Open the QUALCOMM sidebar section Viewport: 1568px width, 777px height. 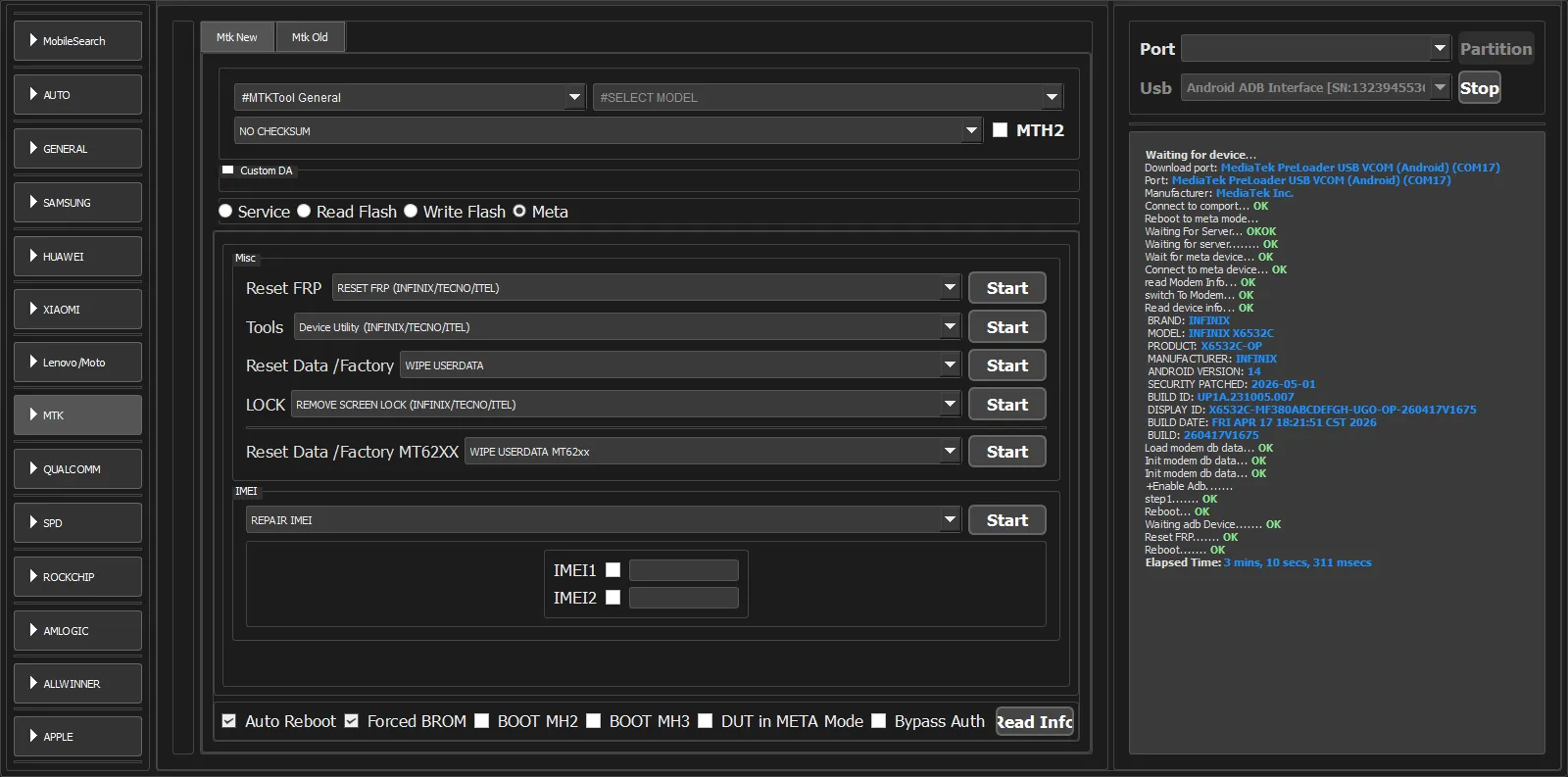pos(77,469)
